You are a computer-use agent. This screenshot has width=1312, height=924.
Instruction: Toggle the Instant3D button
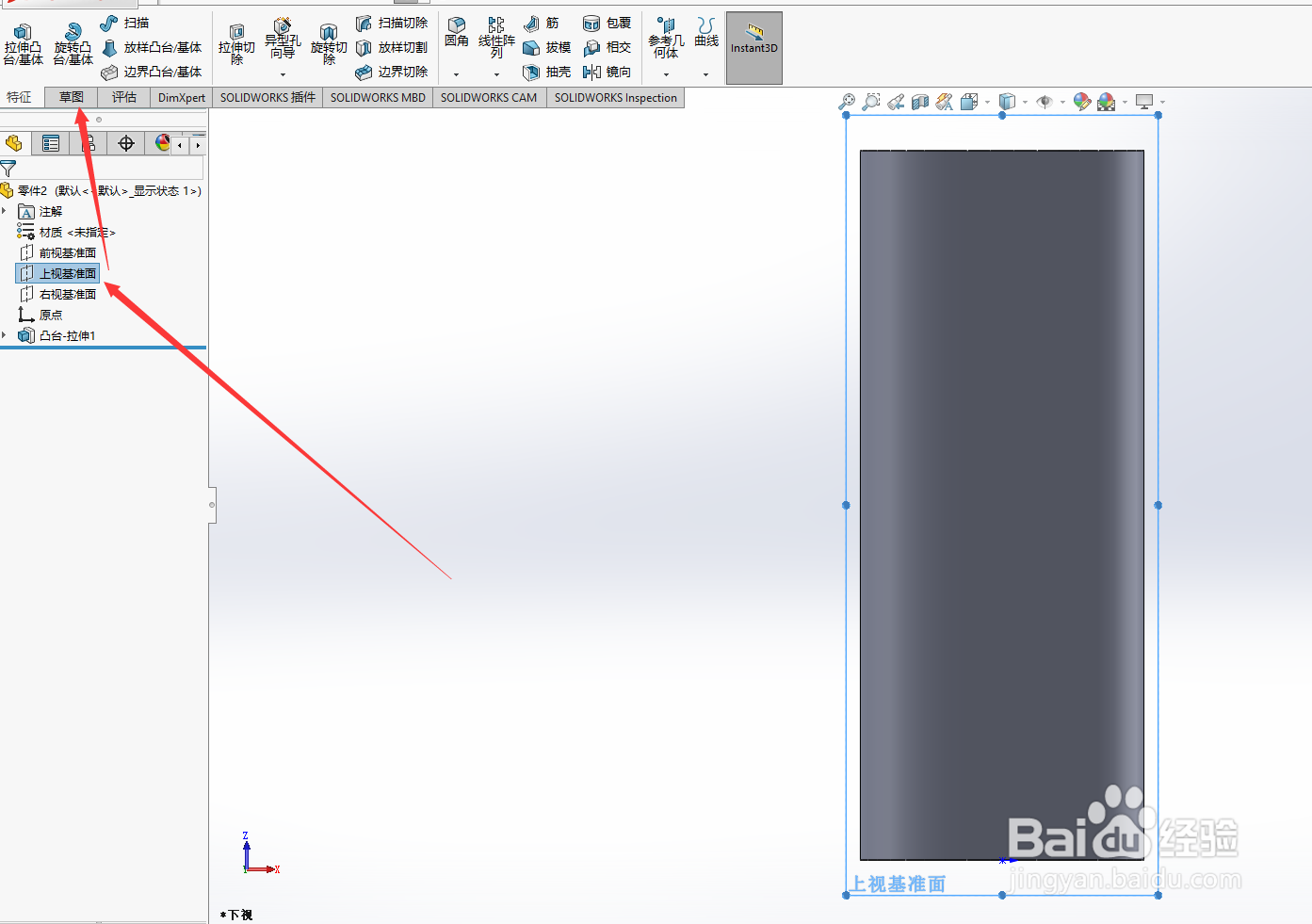click(x=754, y=48)
